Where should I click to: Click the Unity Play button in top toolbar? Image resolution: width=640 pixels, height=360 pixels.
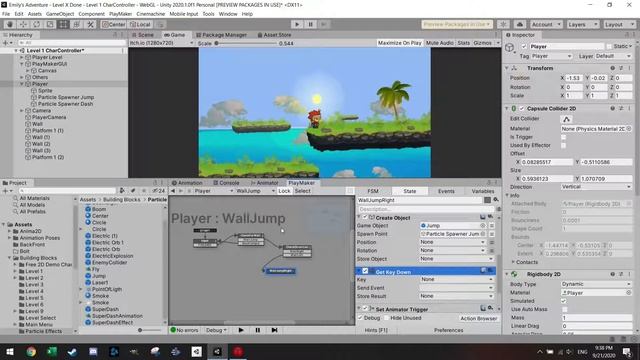297,24
